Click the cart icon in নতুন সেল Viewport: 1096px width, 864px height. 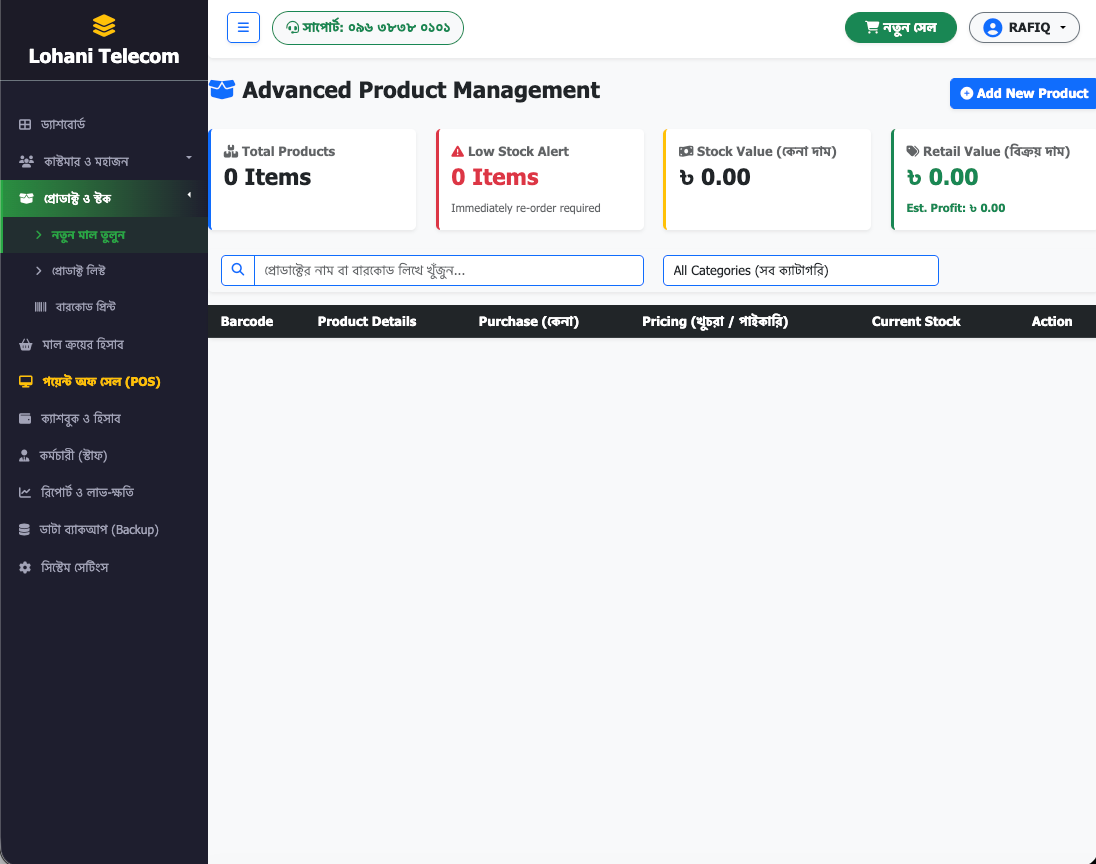point(872,27)
